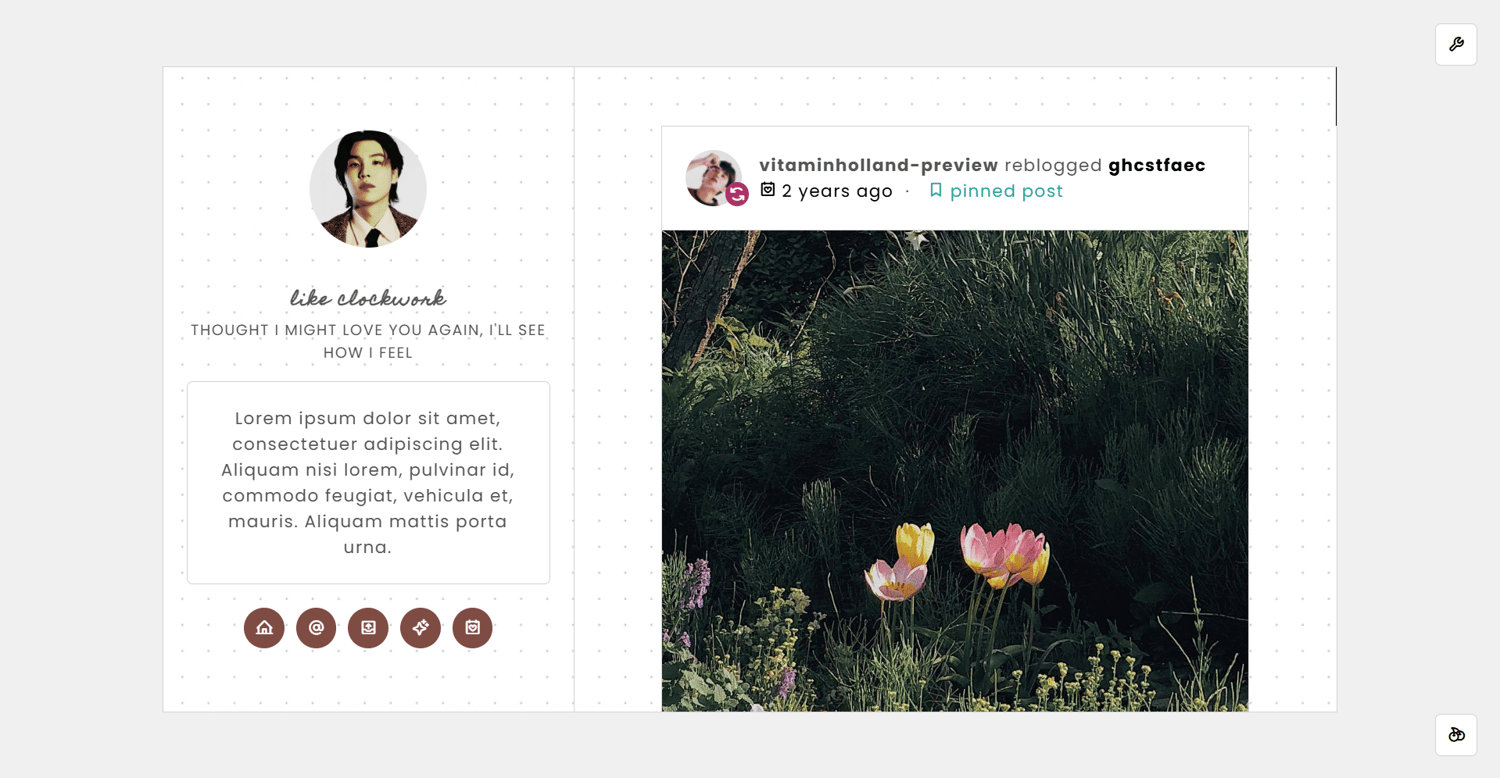Click the 'like clockwork' blog title

(368, 298)
